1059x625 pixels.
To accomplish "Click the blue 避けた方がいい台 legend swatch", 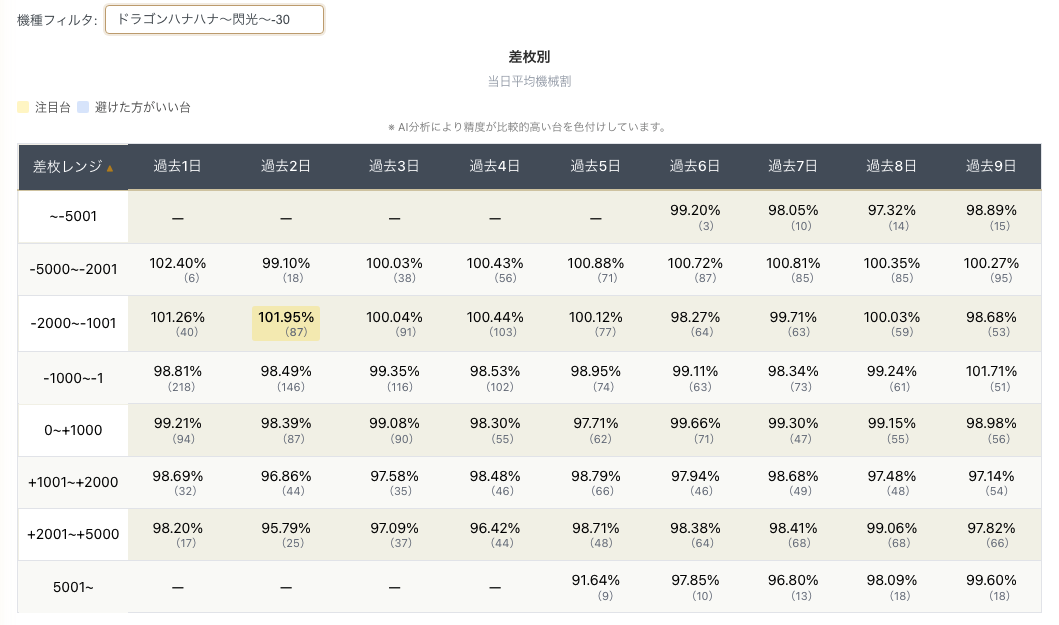I will pos(83,107).
